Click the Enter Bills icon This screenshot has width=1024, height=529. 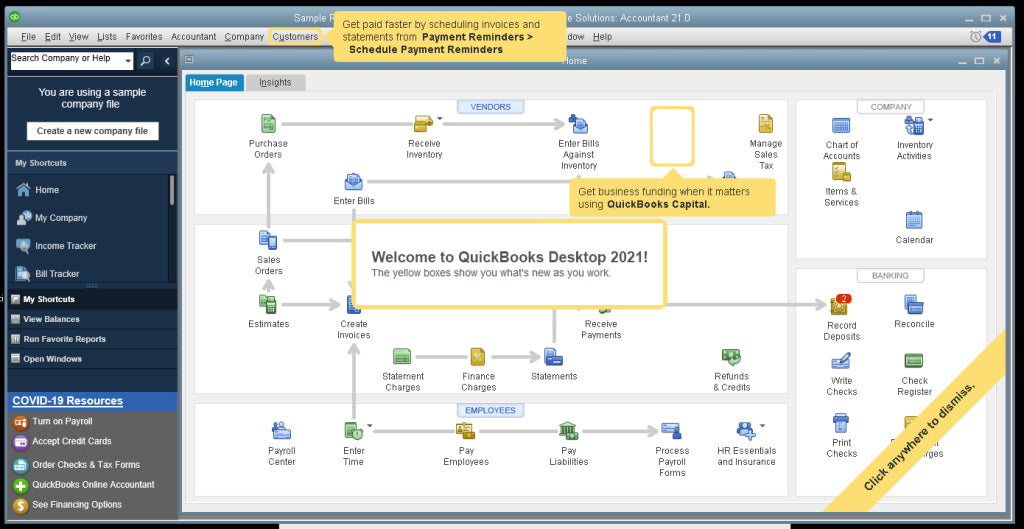click(353, 182)
